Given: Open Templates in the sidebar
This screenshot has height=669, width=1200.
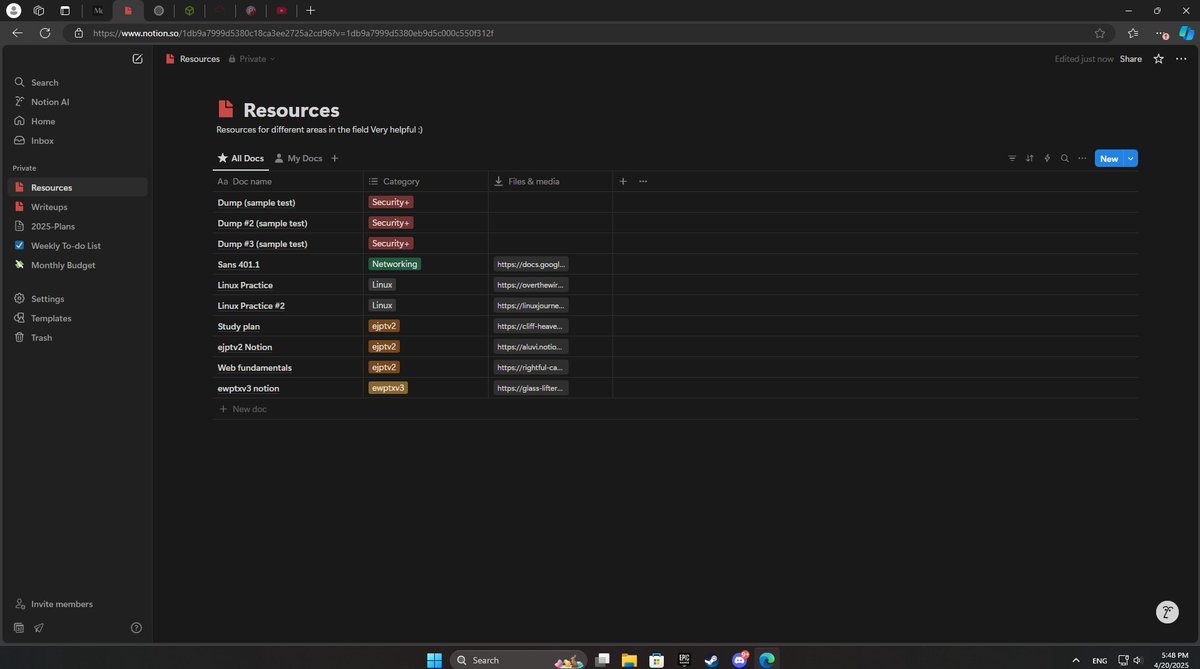Looking at the screenshot, I should [x=78, y=318].
